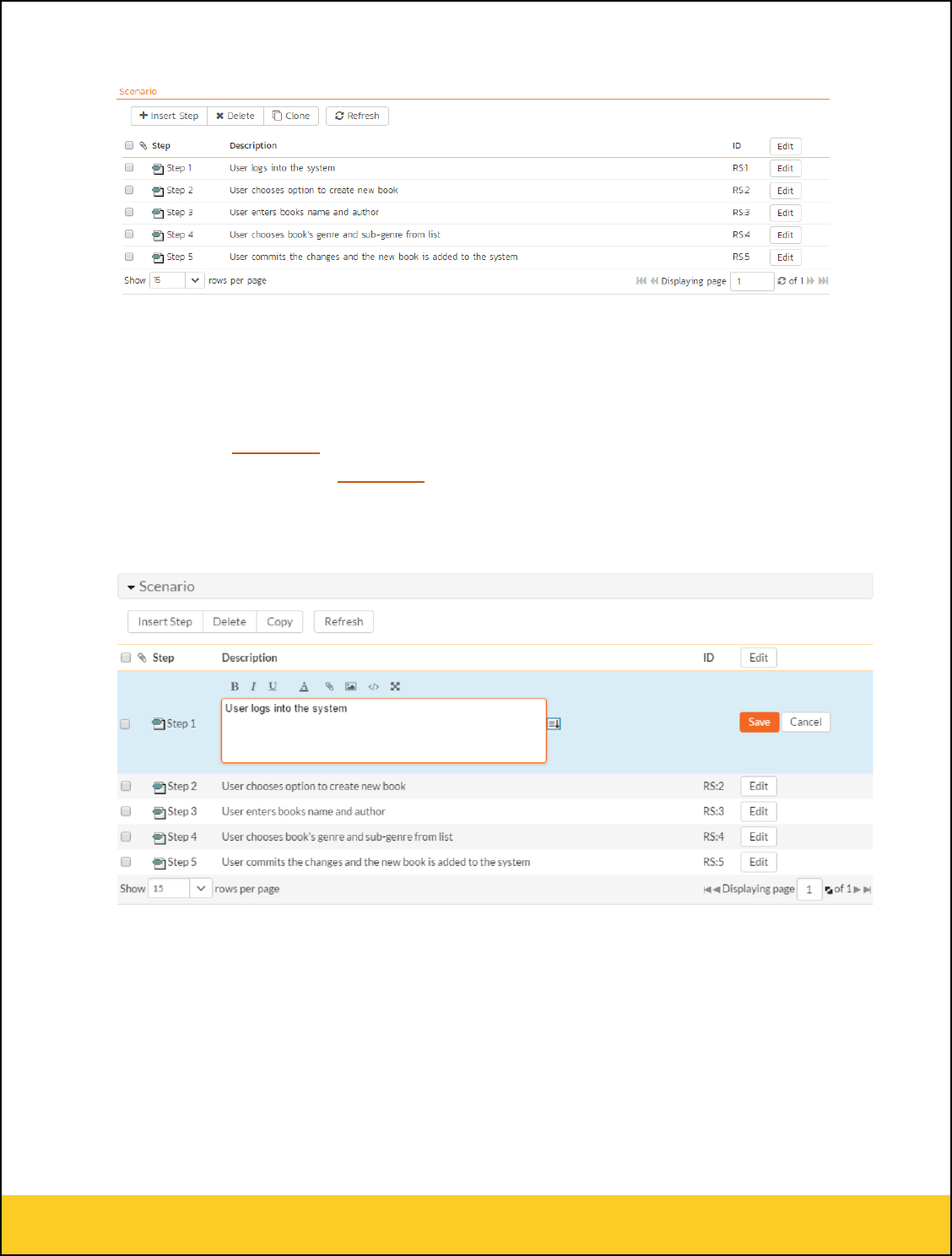This screenshot has height=1256, width=952.
Task: Go to first page in Clone grid pager
Action: coord(641,280)
